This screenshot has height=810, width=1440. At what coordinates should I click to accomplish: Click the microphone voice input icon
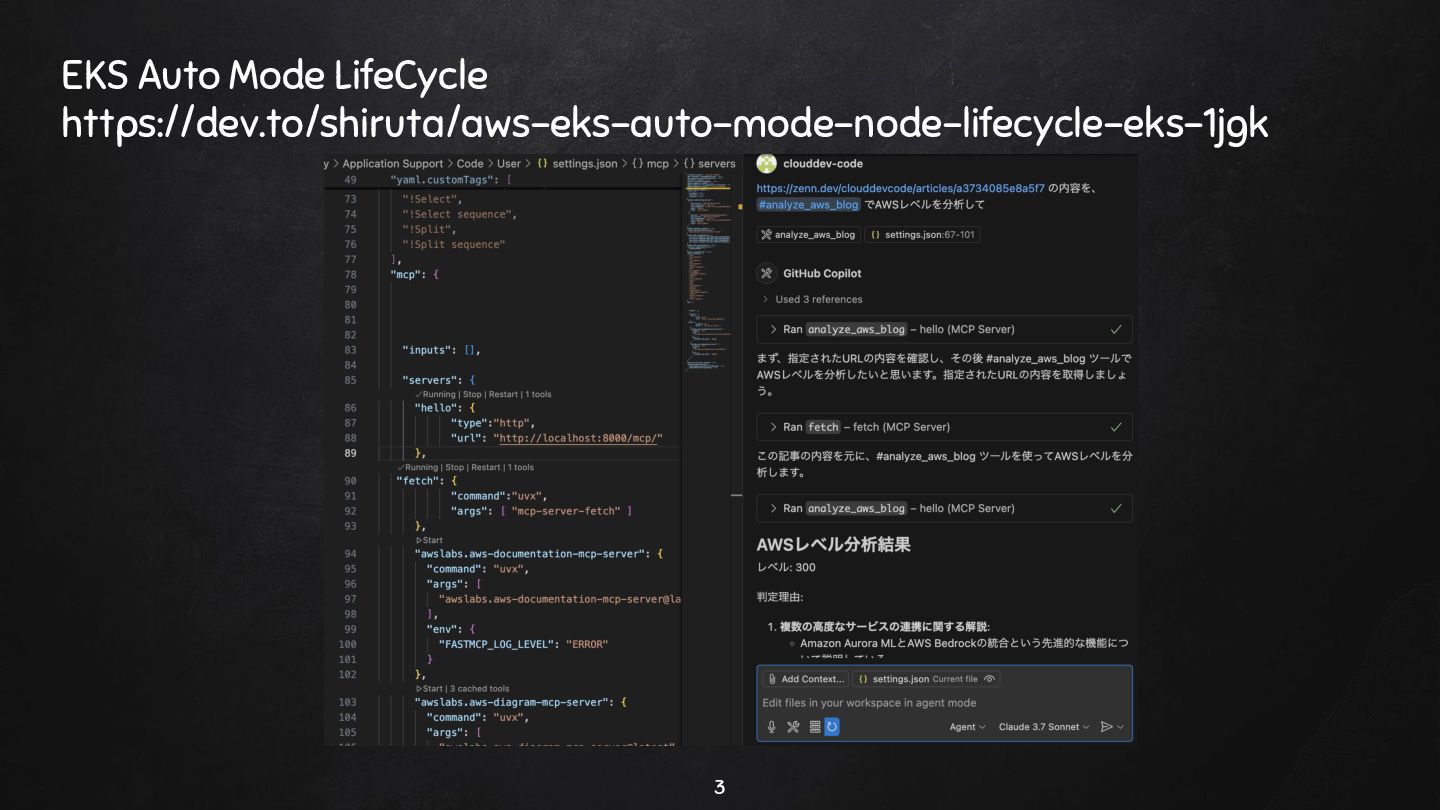point(772,727)
